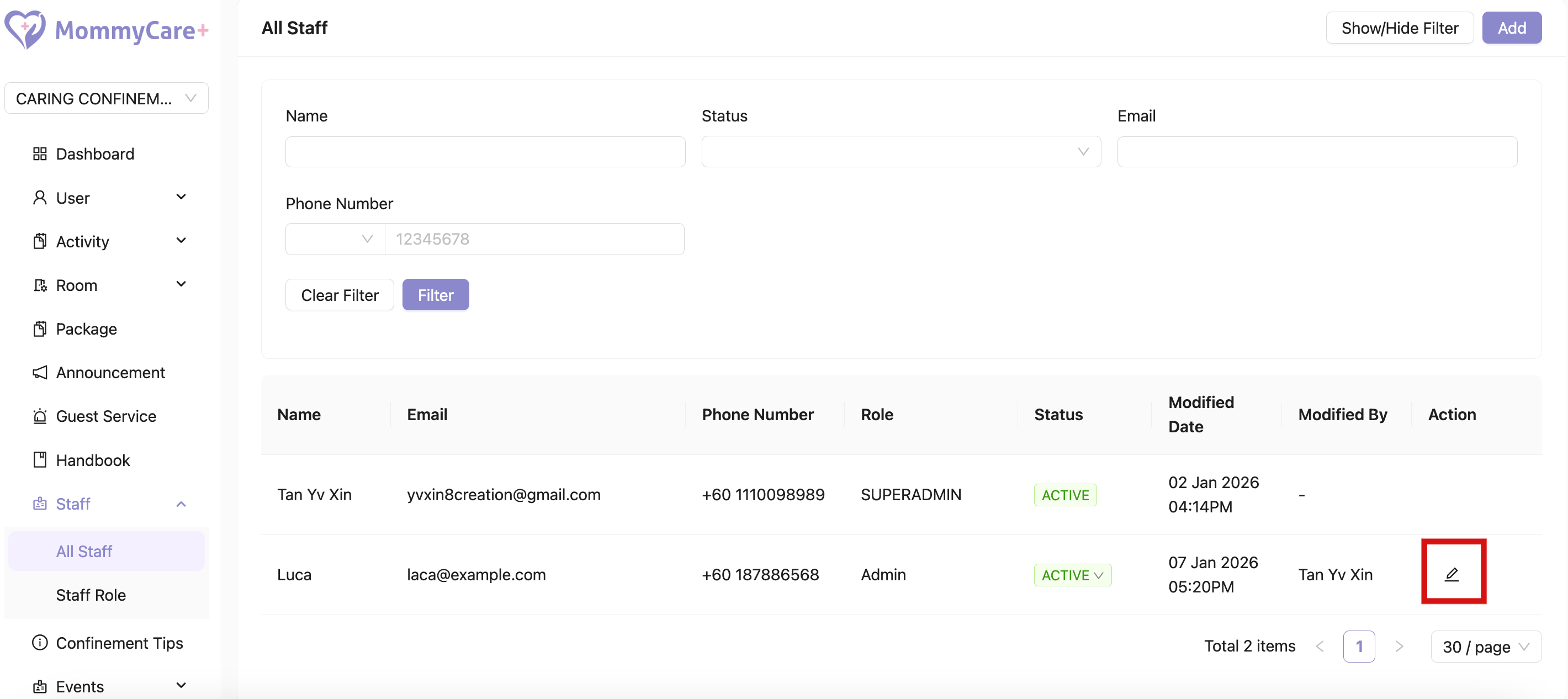1568x699 pixels.
Task: Open Dashboard from the sidebar
Action: (94, 154)
